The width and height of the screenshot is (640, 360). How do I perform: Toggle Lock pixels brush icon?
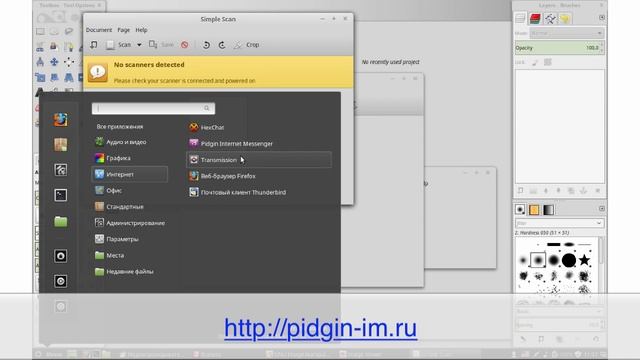click(x=535, y=62)
